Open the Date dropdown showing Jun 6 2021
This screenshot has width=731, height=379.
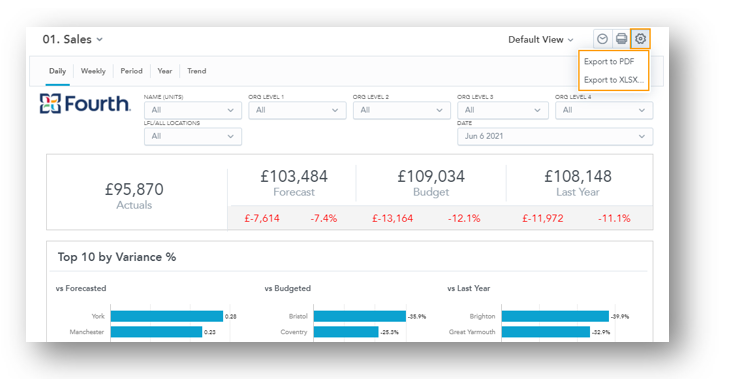(x=555, y=137)
